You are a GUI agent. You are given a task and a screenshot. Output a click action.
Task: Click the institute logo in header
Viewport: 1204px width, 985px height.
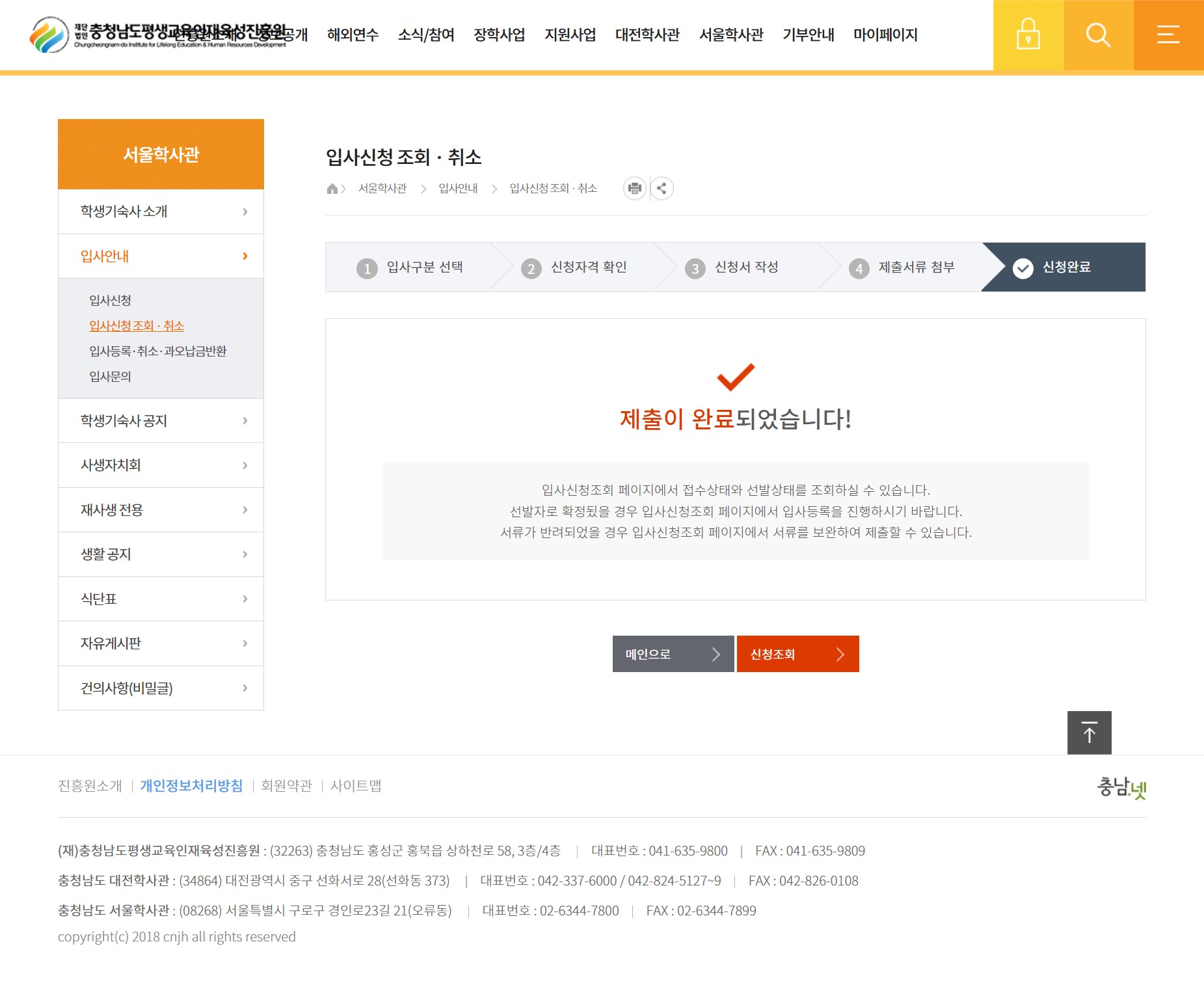coord(49,34)
